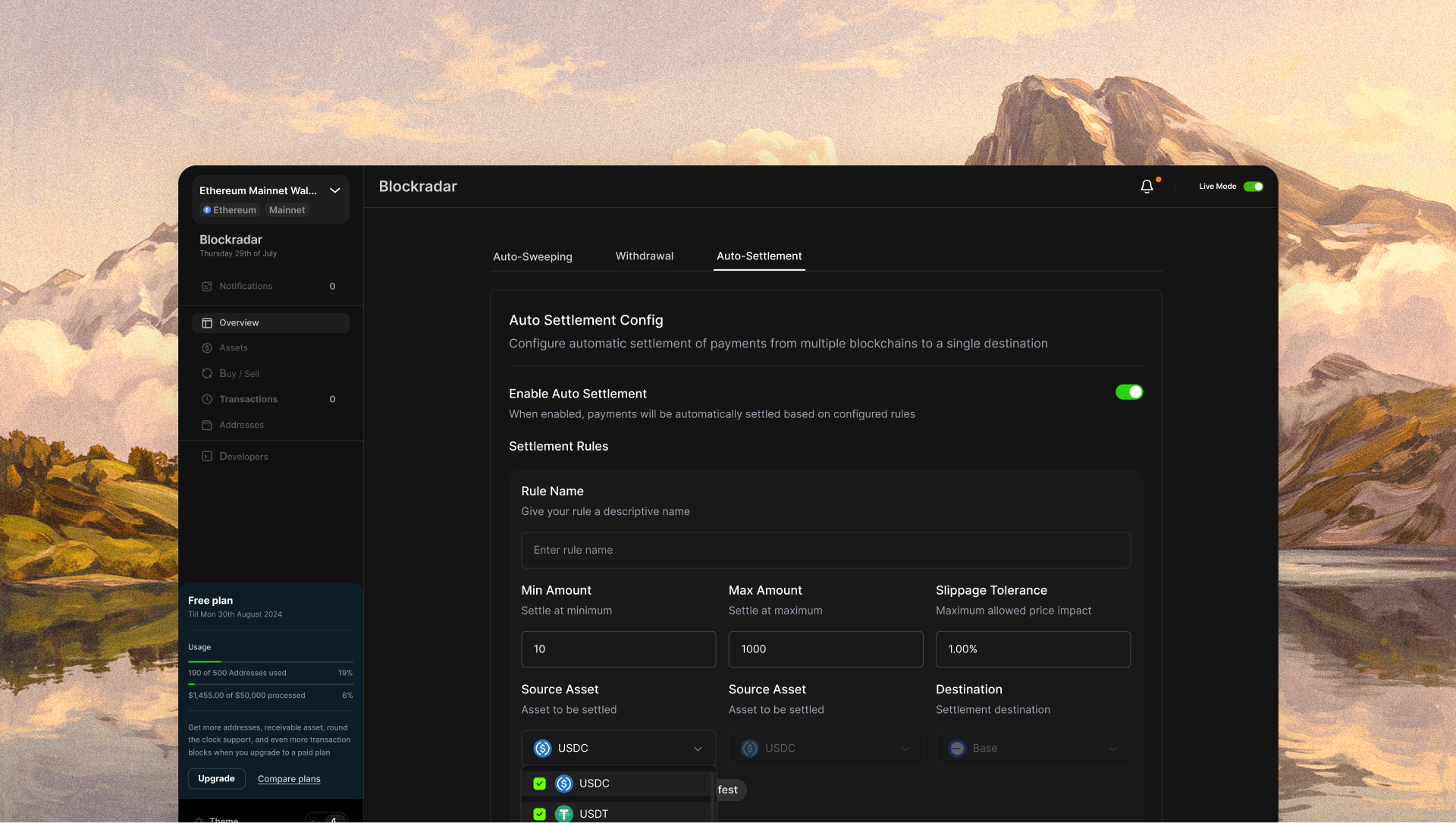The height and width of the screenshot is (823, 1456).
Task: Click the Addresses sidebar icon
Action: pyautogui.click(x=207, y=426)
